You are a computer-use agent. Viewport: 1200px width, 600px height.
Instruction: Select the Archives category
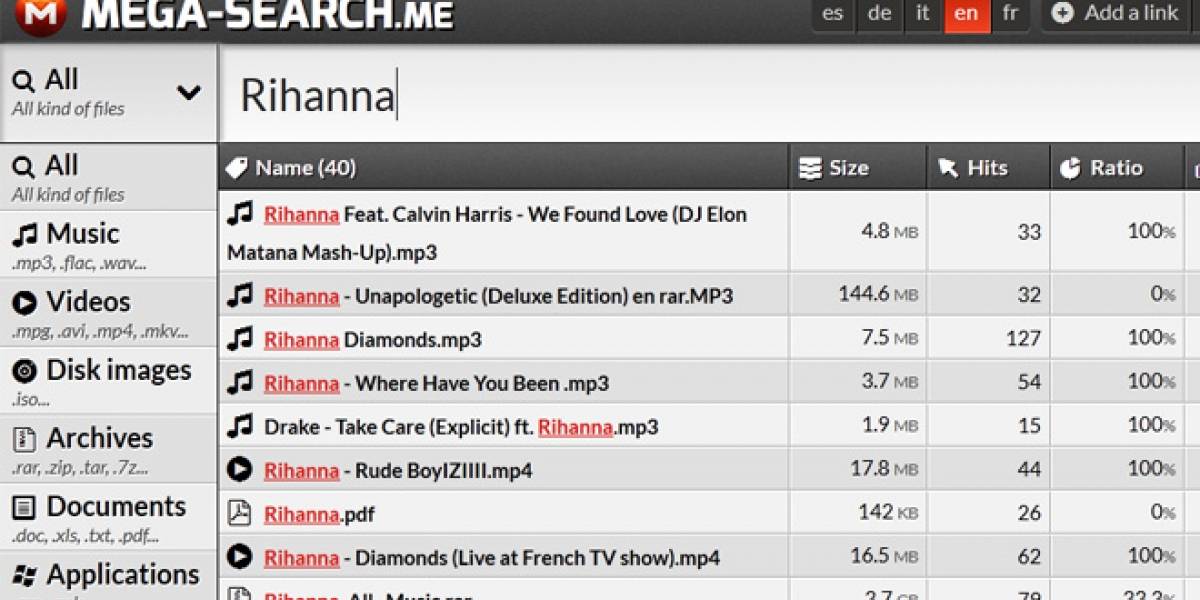click(108, 449)
